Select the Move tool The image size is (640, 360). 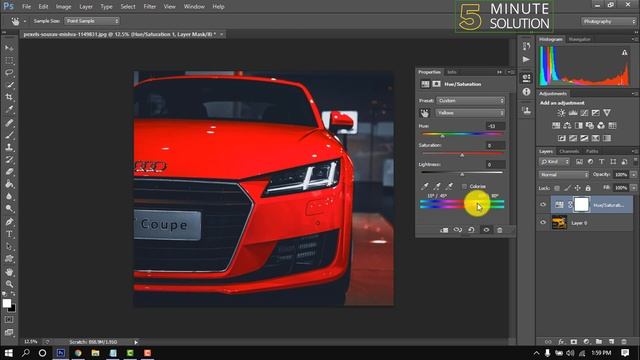point(9,48)
